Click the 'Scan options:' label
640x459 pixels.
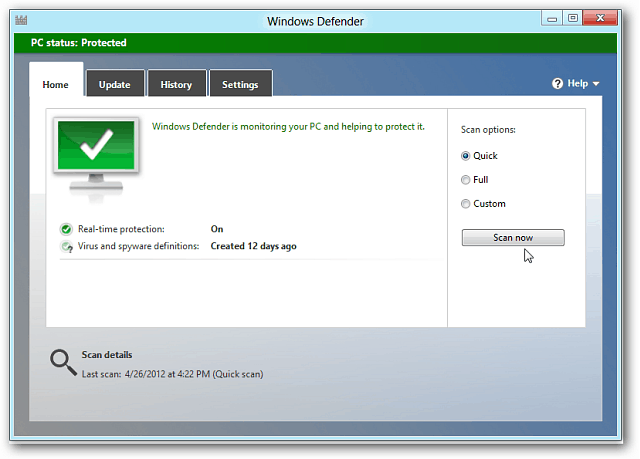pos(488,130)
